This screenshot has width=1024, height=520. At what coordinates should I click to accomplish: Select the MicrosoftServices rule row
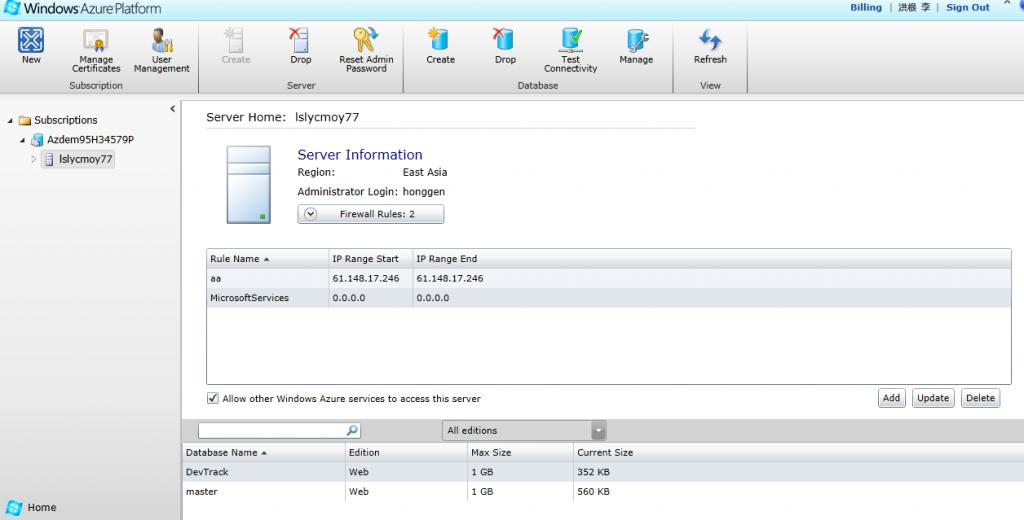pos(609,298)
